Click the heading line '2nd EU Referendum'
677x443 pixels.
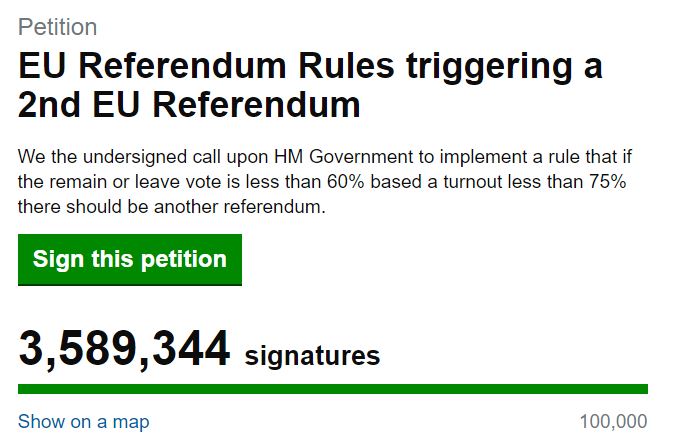click(189, 104)
